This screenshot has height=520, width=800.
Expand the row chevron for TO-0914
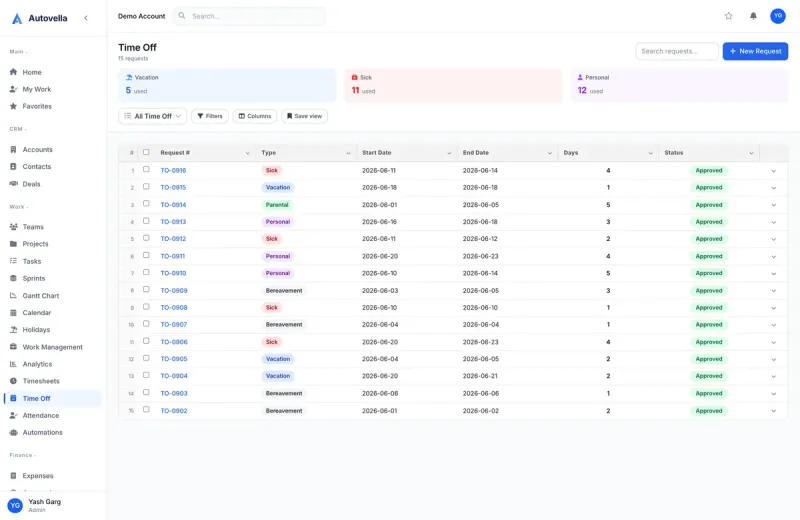tap(773, 205)
